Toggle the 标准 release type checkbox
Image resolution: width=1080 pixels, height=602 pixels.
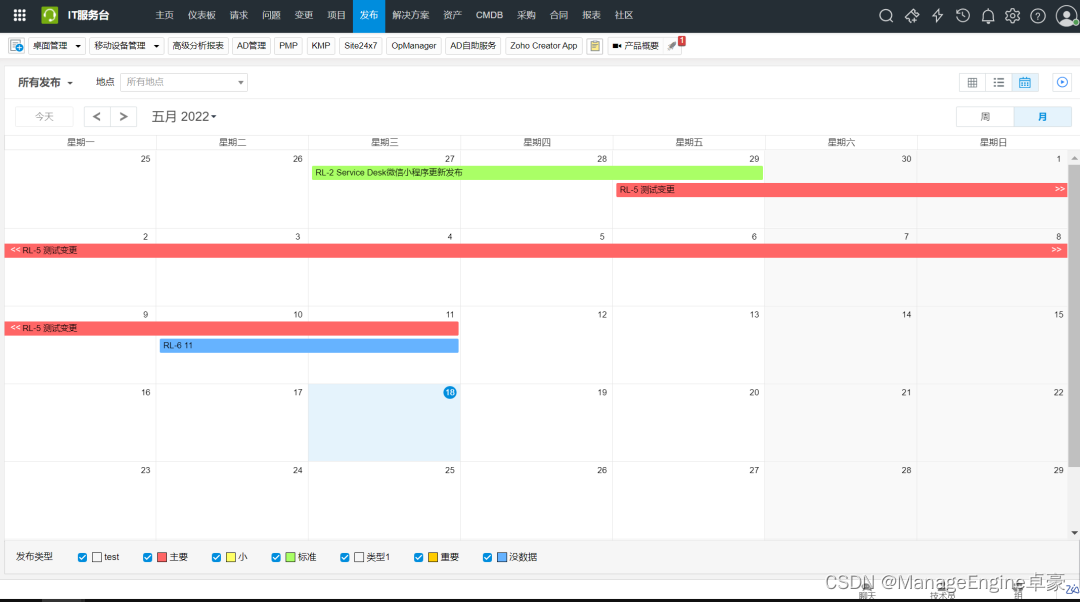pyautogui.click(x=276, y=557)
